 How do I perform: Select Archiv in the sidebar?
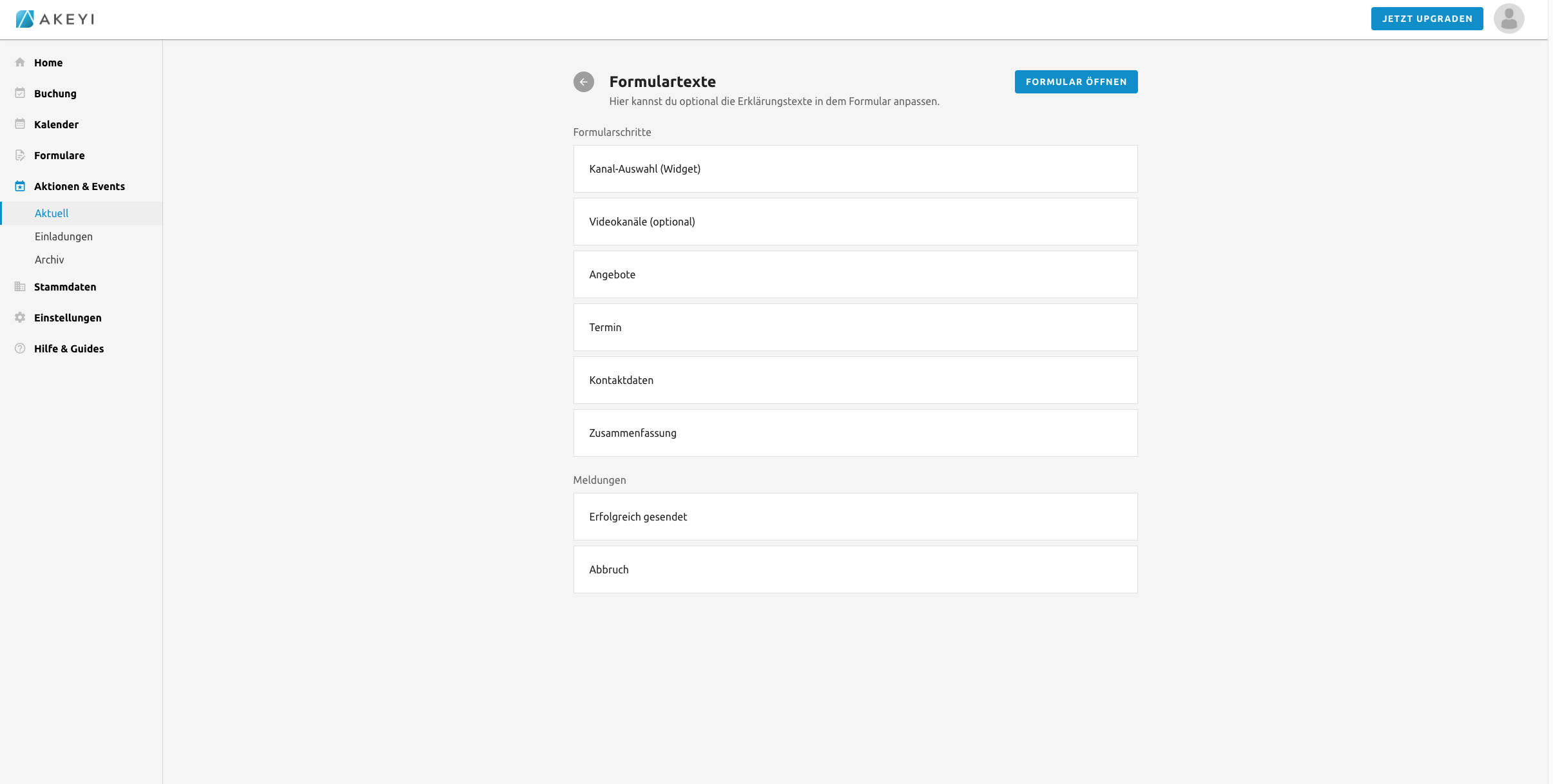[x=50, y=260]
